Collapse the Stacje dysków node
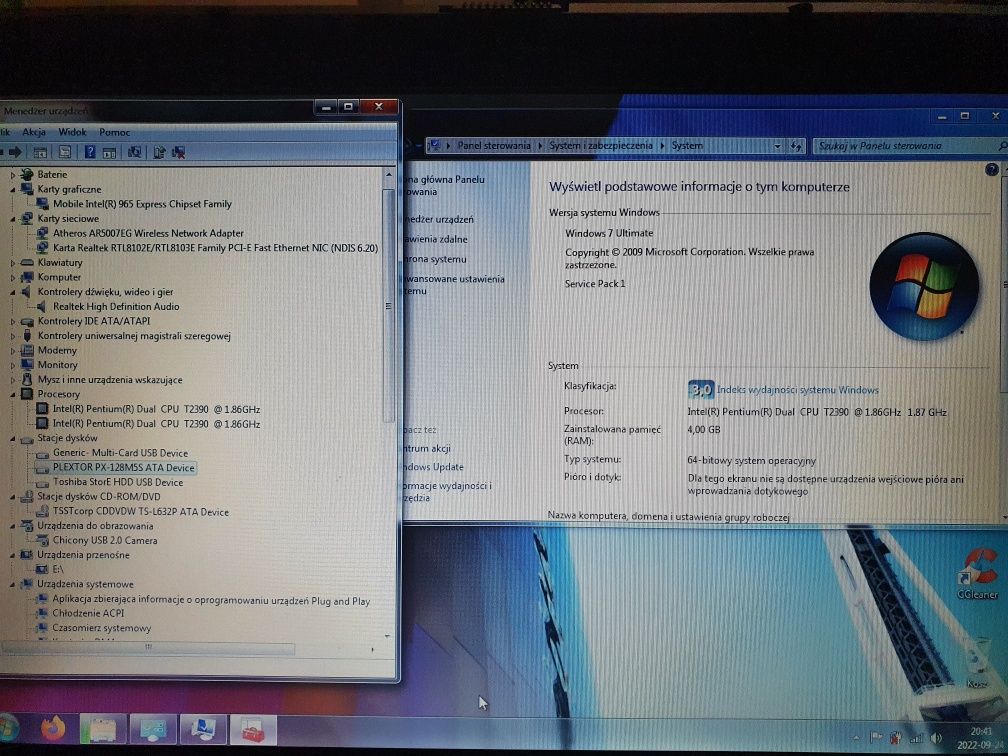Viewport: 1008px width, 756px height. coord(12,438)
